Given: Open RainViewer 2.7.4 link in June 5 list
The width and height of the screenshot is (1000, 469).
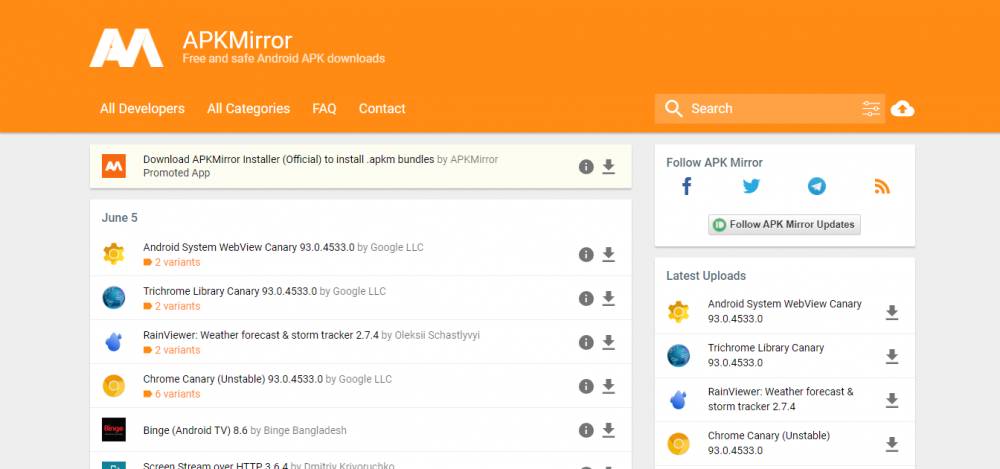Looking at the screenshot, I should coord(261,335).
